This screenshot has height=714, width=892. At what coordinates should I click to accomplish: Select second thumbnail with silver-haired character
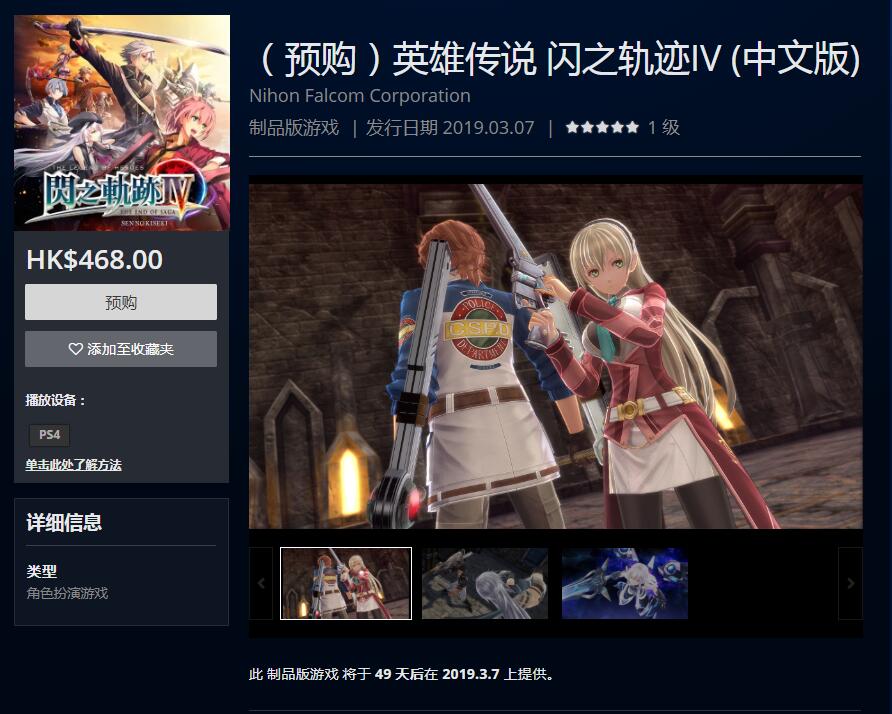(x=485, y=583)
